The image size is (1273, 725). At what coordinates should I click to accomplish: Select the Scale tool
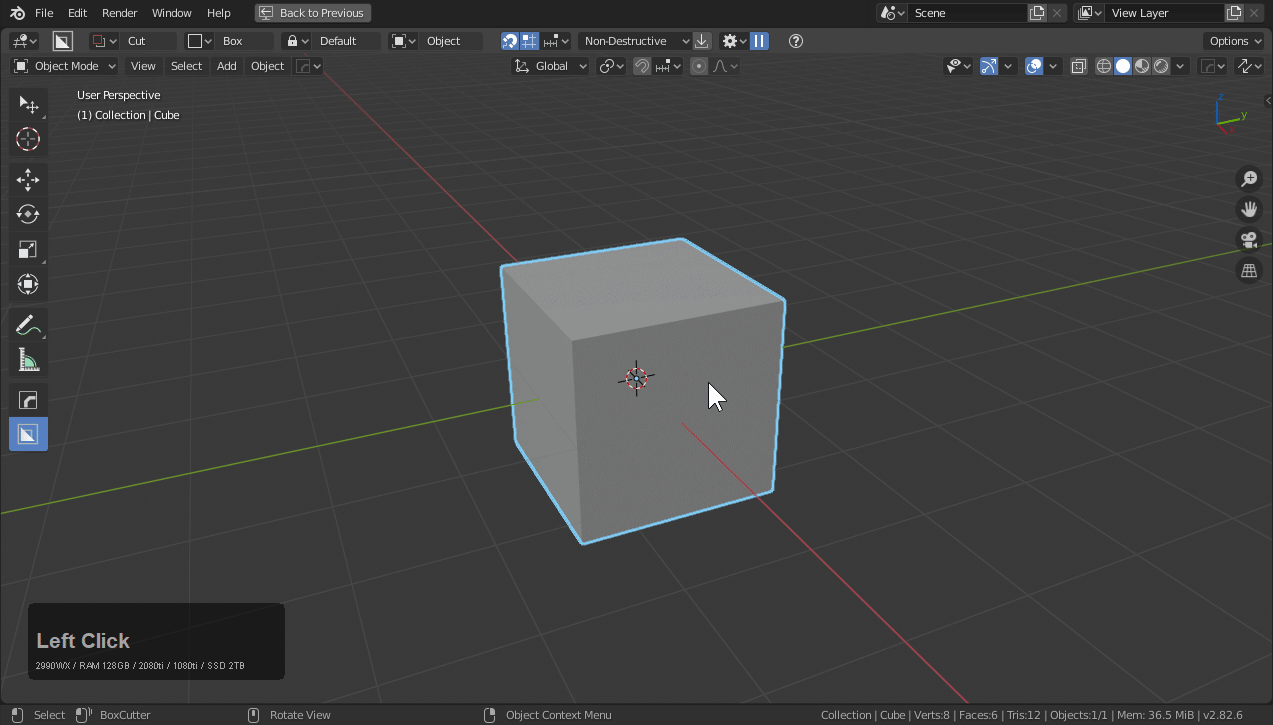28,250
